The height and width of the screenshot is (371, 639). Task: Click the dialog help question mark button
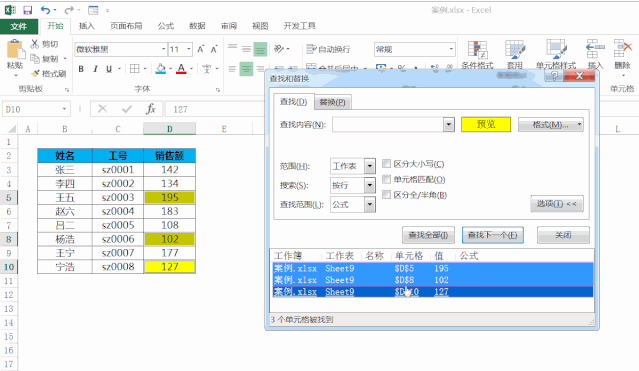554,75
